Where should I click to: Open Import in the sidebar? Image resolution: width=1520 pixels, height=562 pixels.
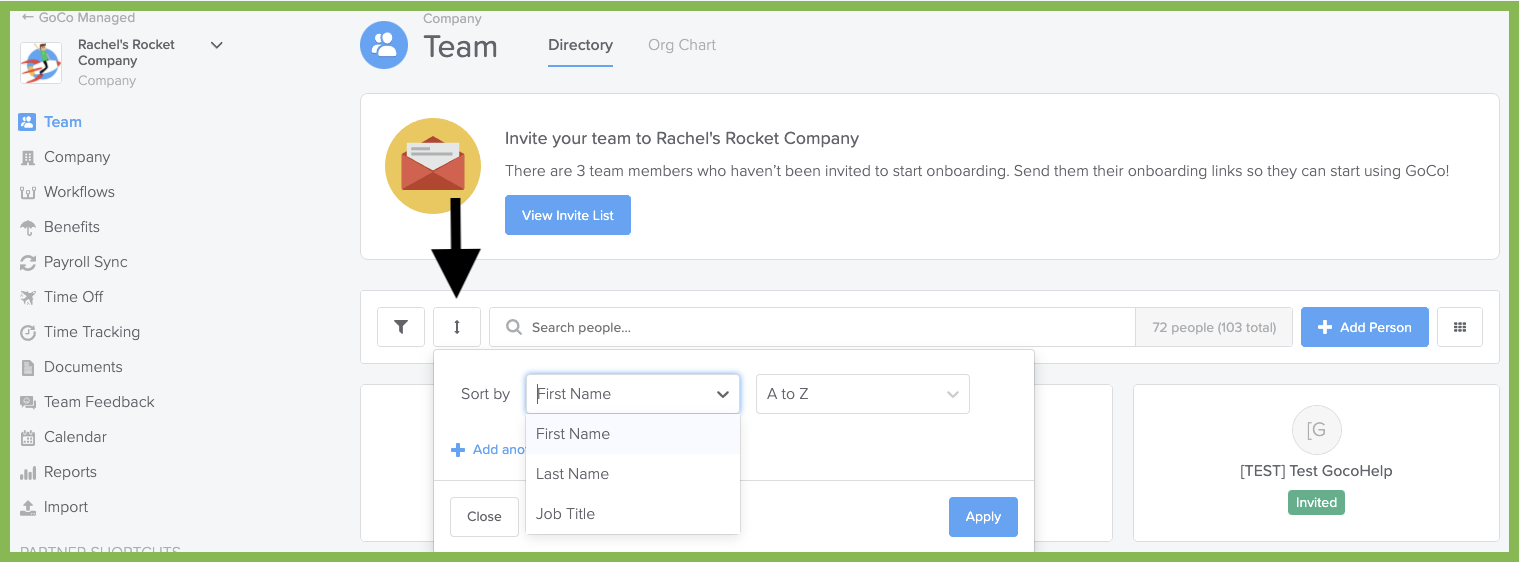click(66, 507)
